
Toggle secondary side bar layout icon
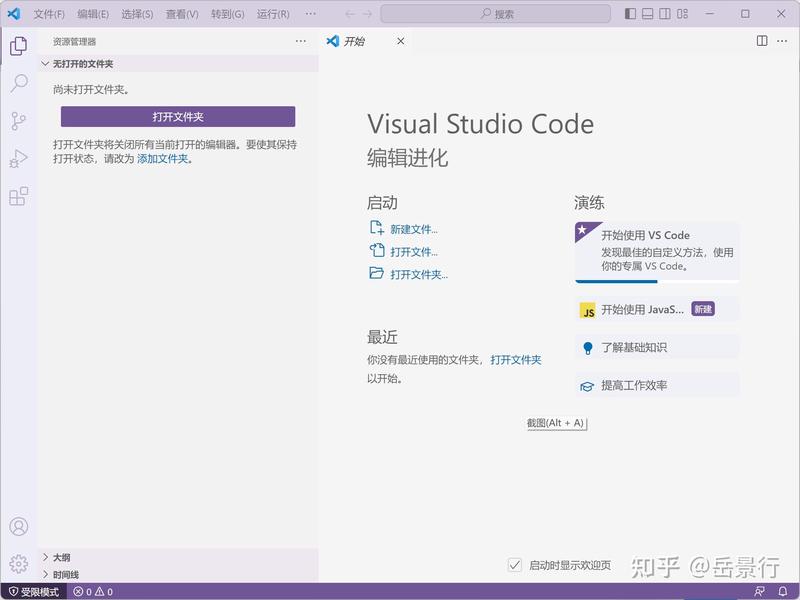tap(665, 14)
